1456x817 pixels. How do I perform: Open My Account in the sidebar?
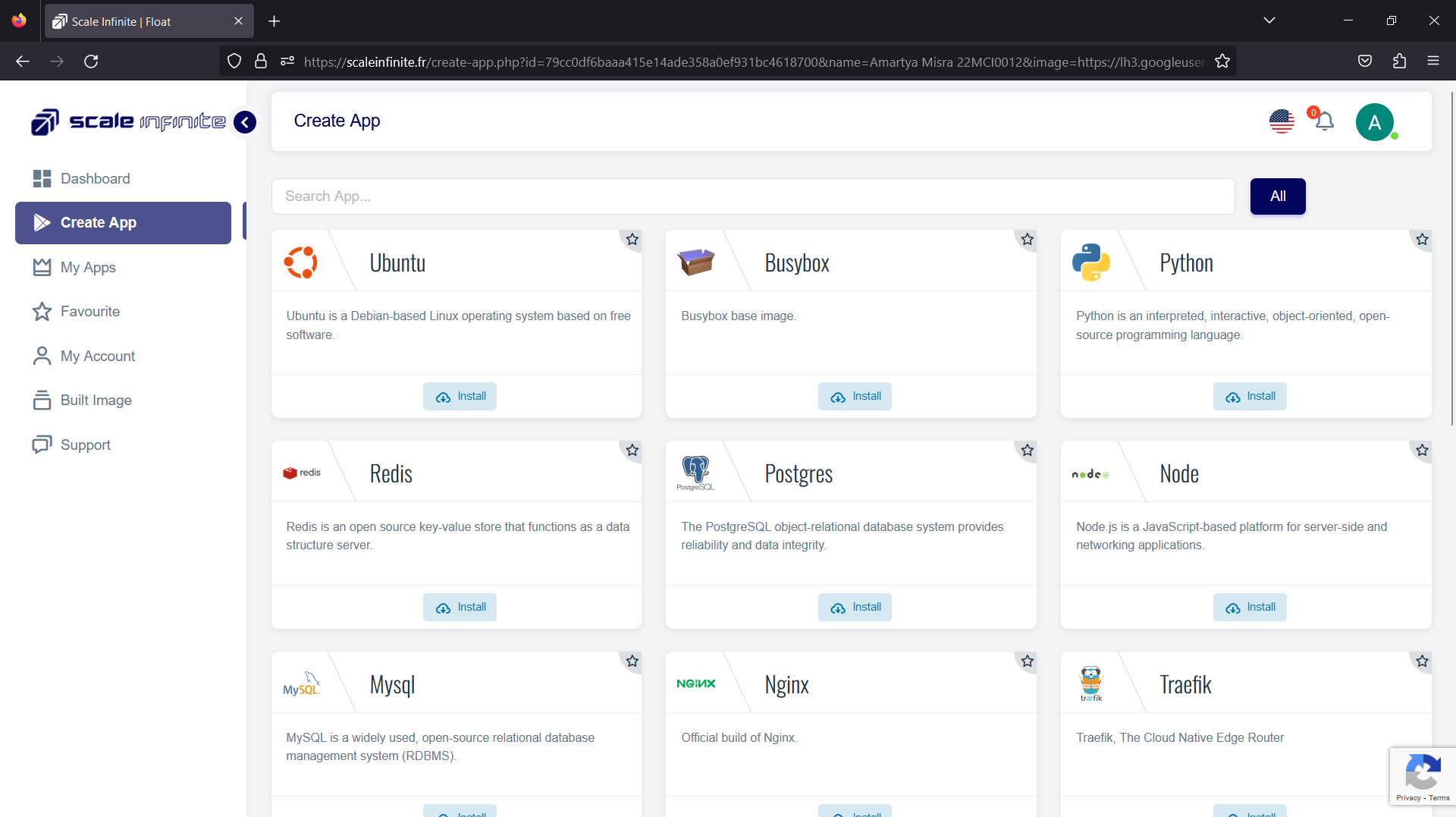tap(123, 356)
